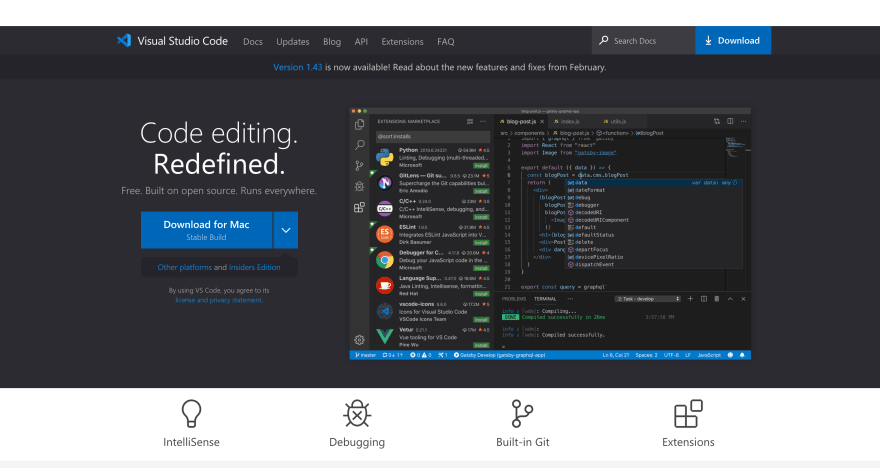Click the split editor icon in editor toolbar

pyautogui.click(x=730, y=121)
